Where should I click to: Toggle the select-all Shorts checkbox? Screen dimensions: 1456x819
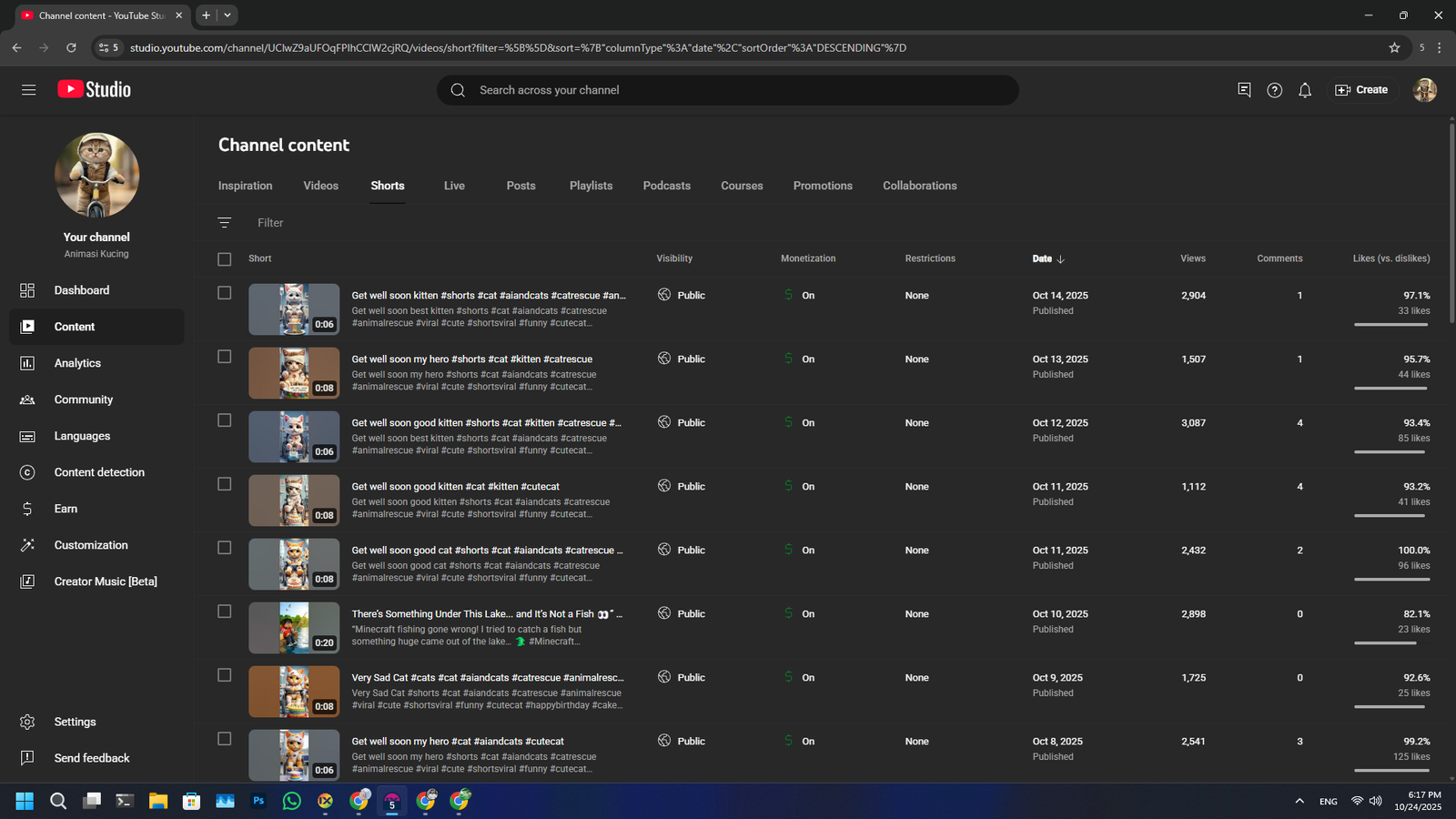pyautogui.click(x=225, y=259)
